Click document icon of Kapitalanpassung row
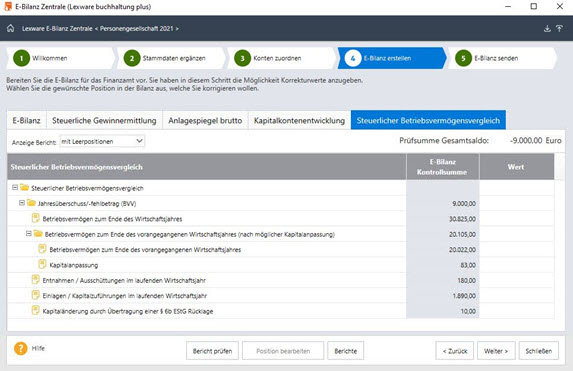Image resolution: width=573 pixels, height=371 pixels. (x=42, y=264)
